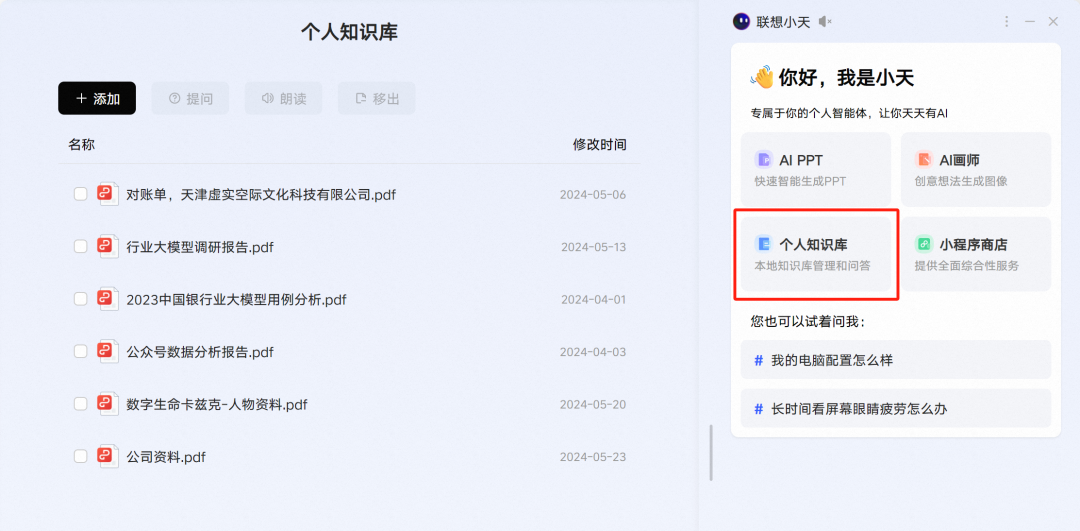Click the 提问 button

coord(190,98)
